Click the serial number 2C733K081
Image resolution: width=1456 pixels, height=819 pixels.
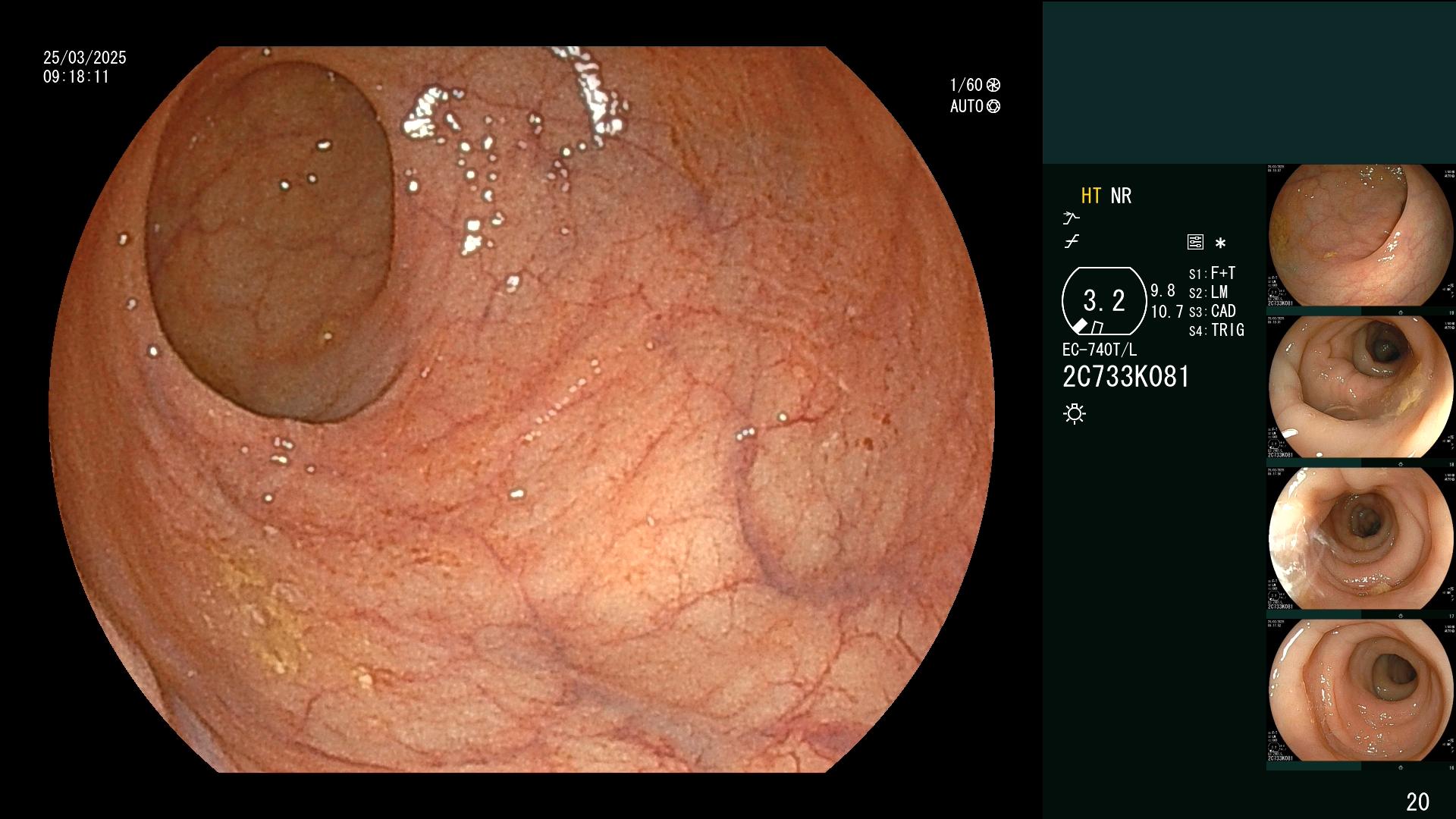(1126, 377)
